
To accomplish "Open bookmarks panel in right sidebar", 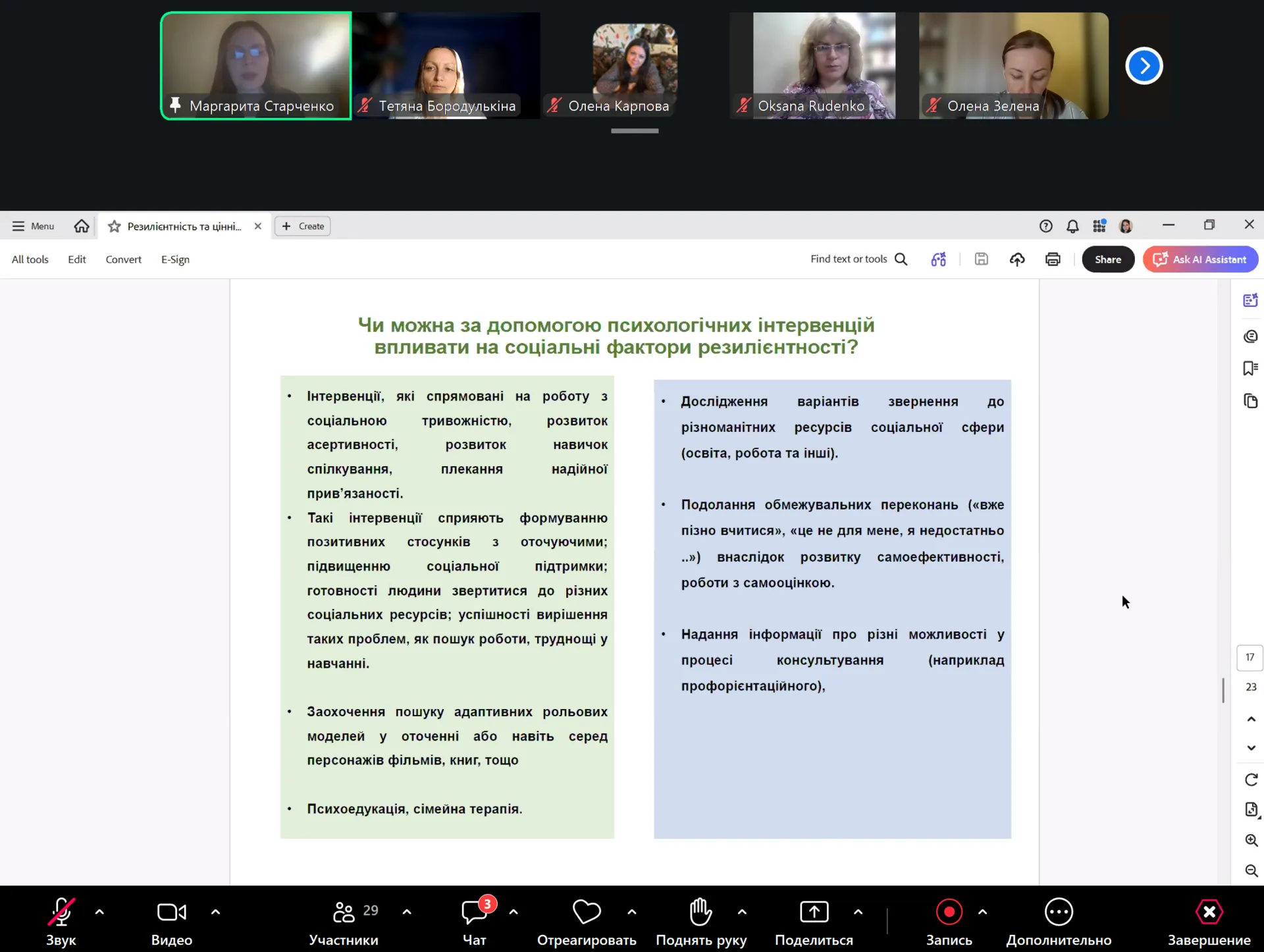I will click(x=1250, y=368).
